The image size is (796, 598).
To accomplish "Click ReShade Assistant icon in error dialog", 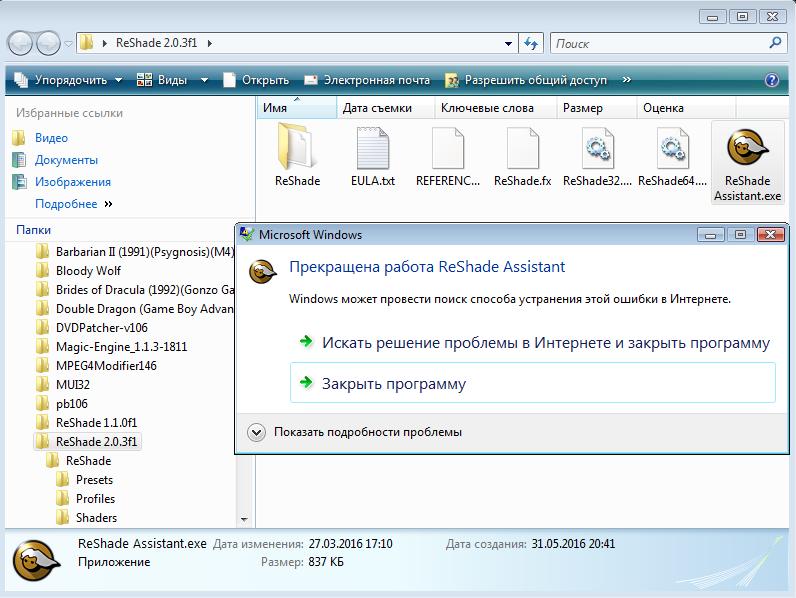I will pos(262,272).
